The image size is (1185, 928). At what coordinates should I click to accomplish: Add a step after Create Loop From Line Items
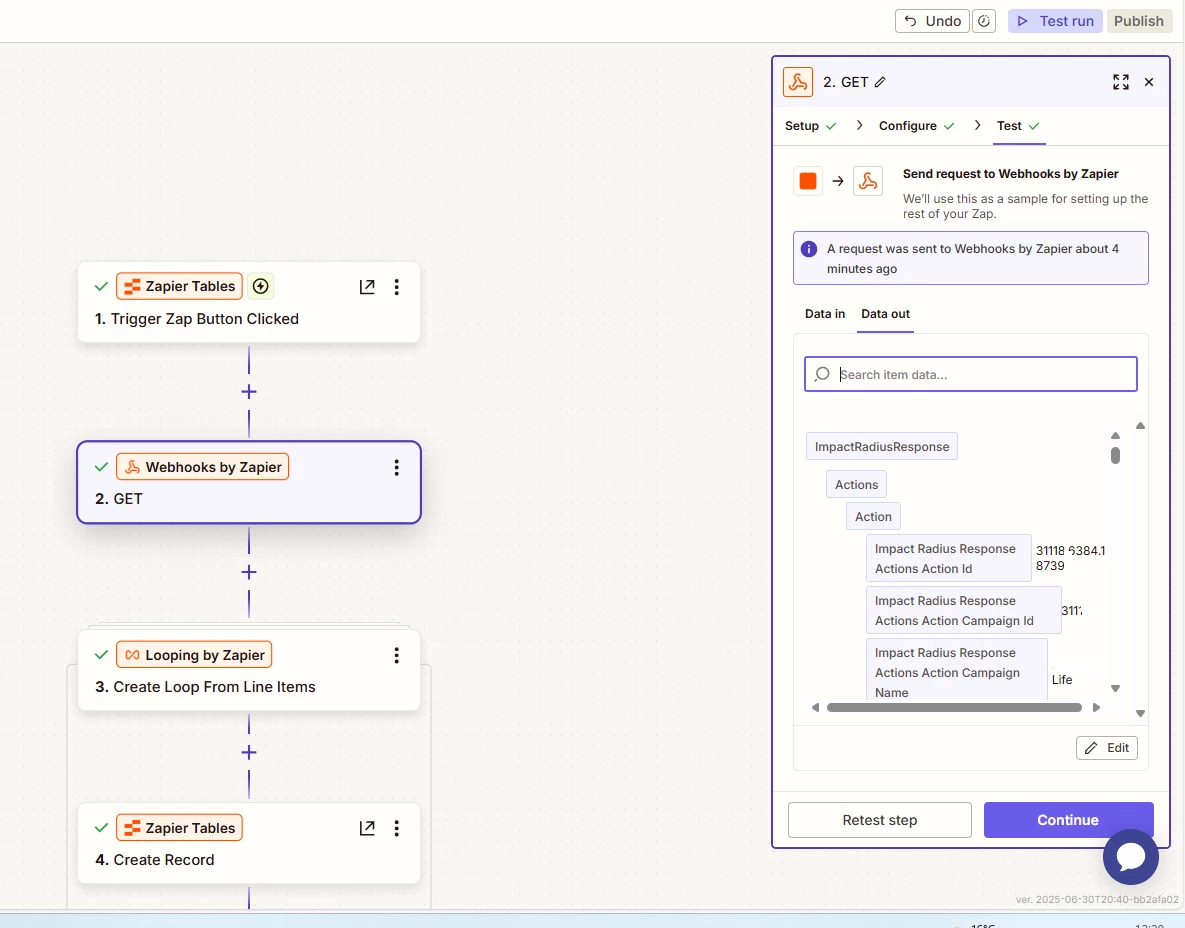[249, 753]
